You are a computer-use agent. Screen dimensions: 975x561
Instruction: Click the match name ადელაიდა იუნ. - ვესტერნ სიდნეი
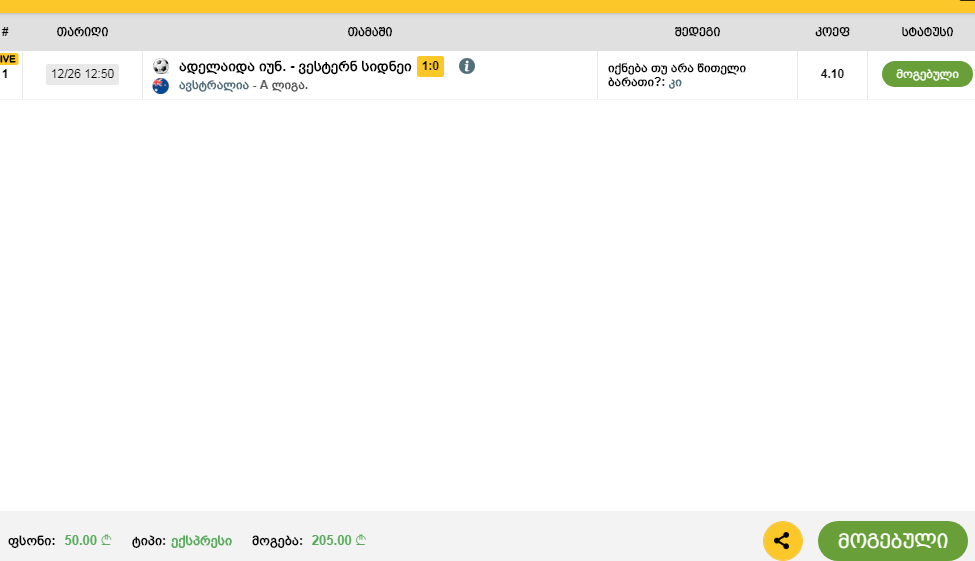coord(295,67)
